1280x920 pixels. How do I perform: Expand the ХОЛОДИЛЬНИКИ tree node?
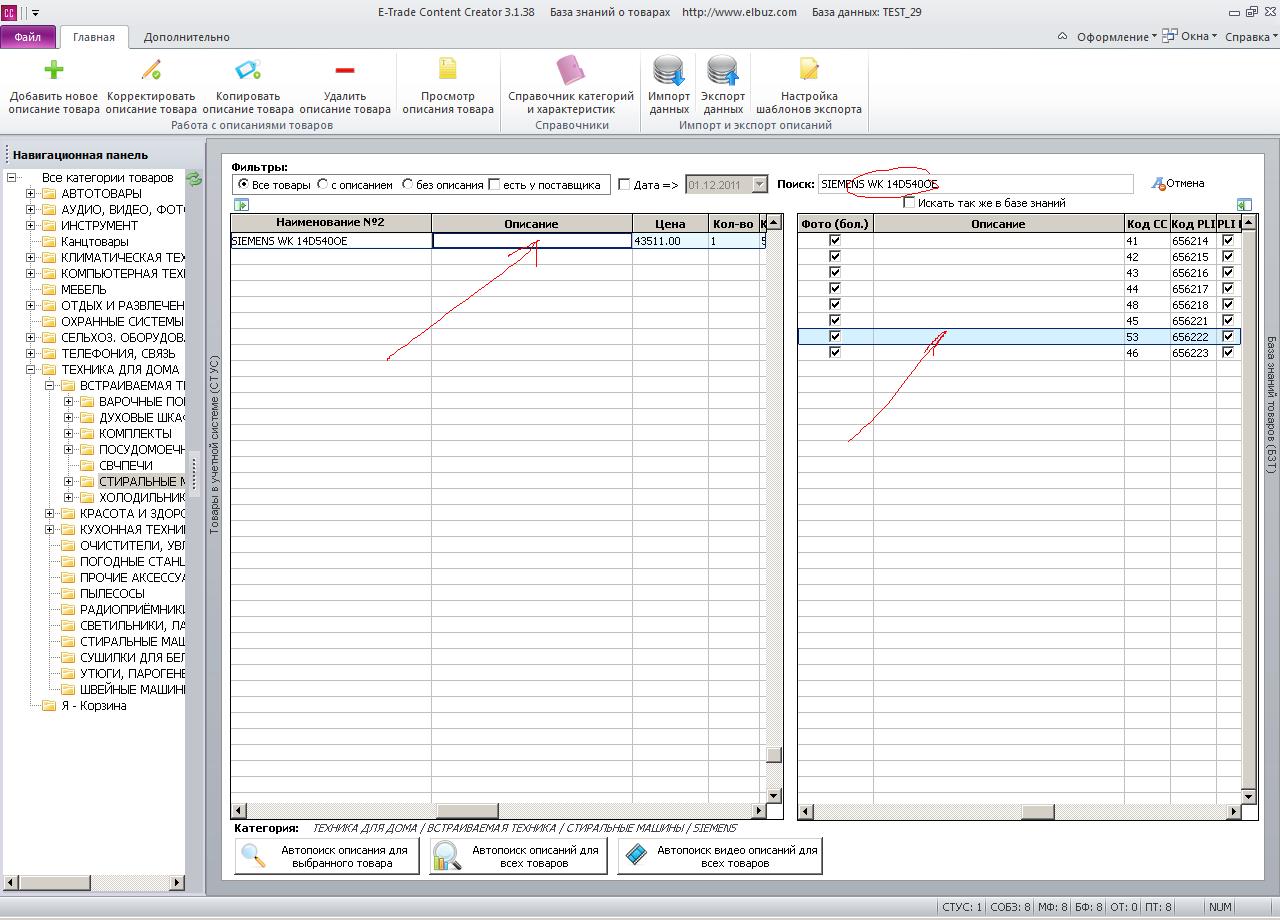pyautogui.click(x=69, y=498)
